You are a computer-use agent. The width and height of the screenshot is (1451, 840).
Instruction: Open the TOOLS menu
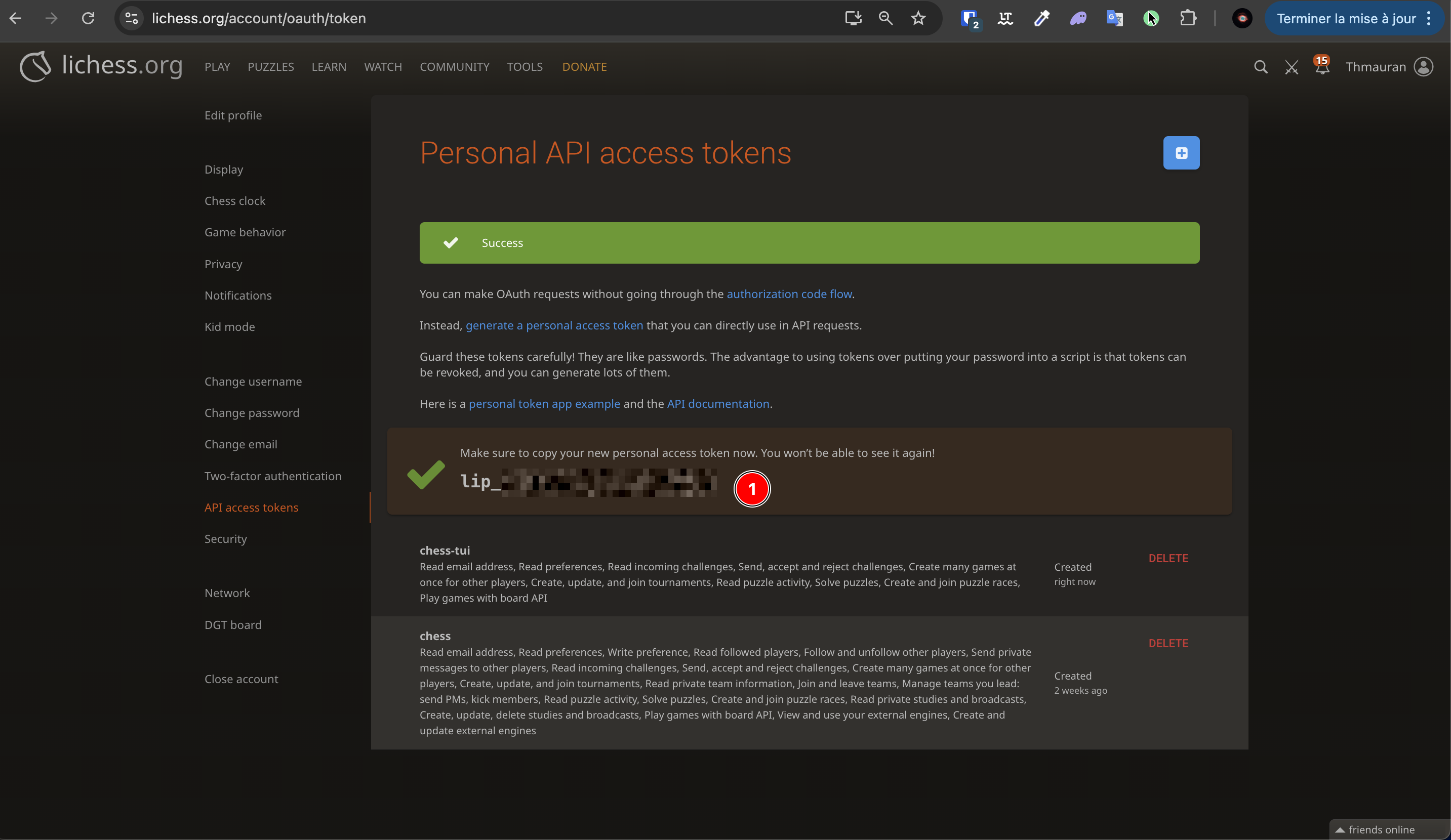[x=525, y=67]
